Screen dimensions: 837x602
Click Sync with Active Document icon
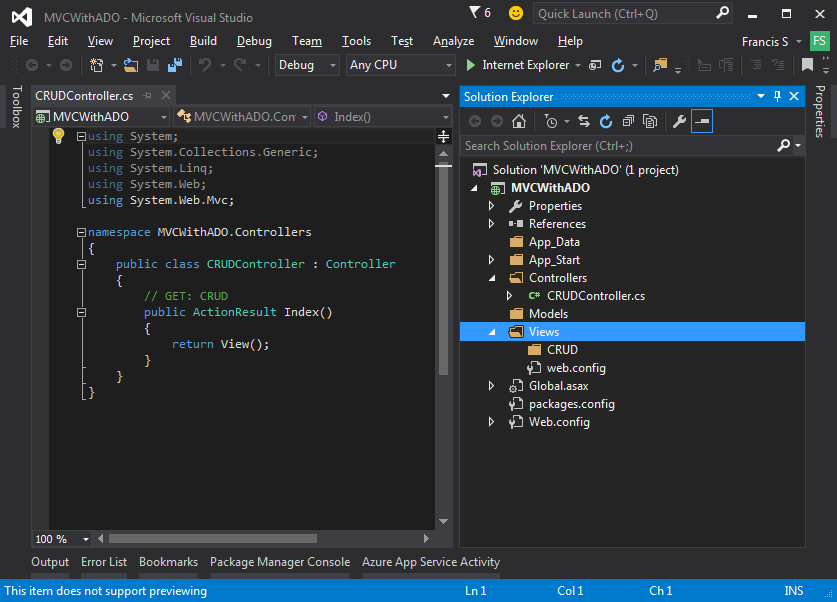[583, 121]
